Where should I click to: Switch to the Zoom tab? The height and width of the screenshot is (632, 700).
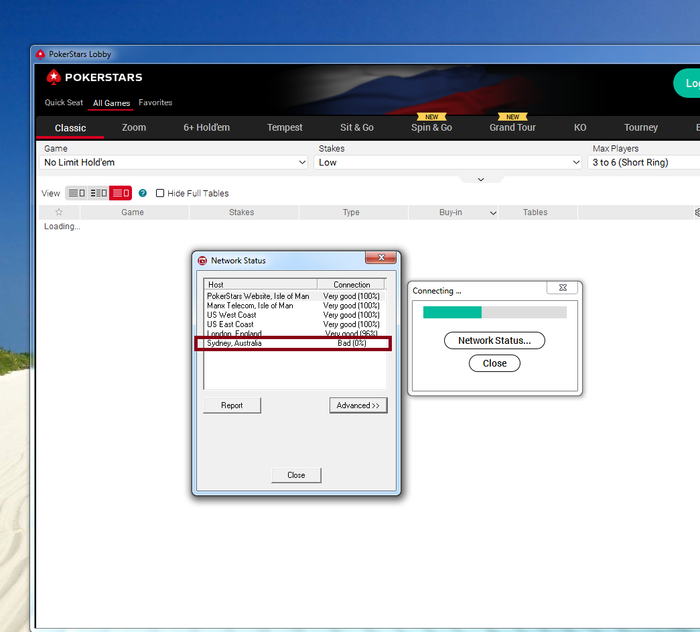tap(134, 128)
